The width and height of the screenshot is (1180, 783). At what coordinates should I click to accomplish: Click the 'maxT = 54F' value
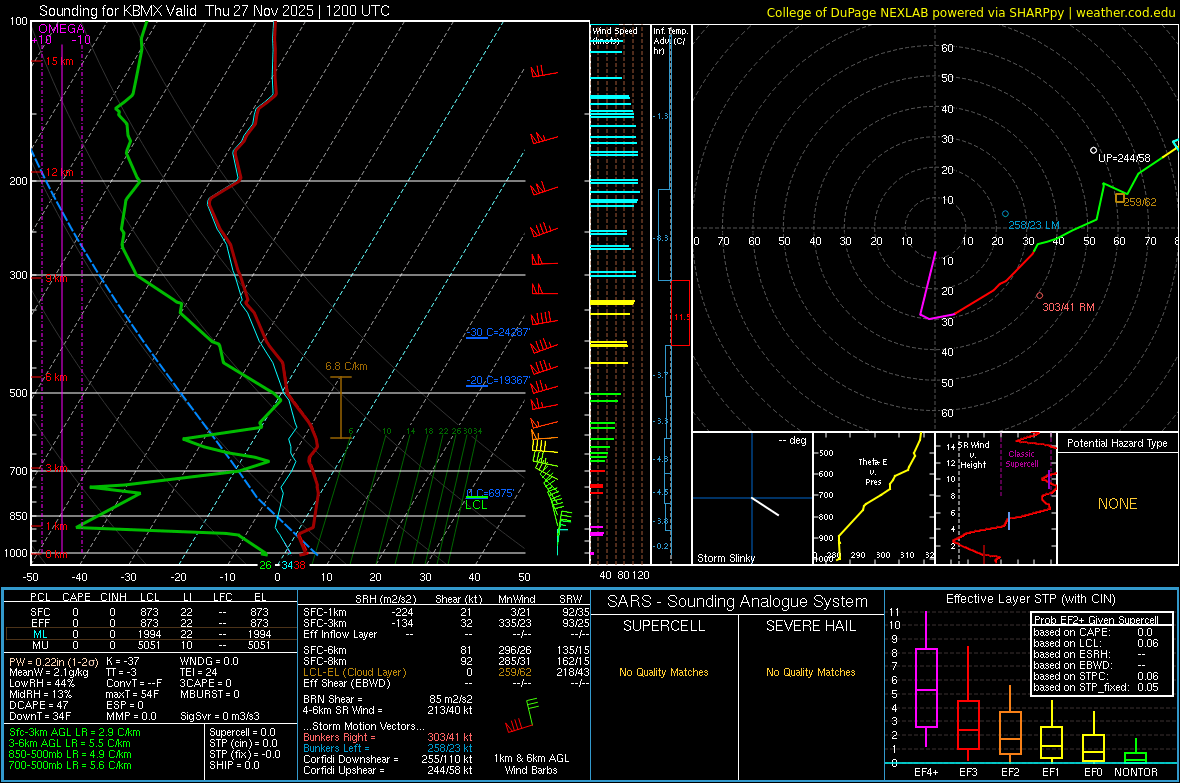[x=132, y=694]
